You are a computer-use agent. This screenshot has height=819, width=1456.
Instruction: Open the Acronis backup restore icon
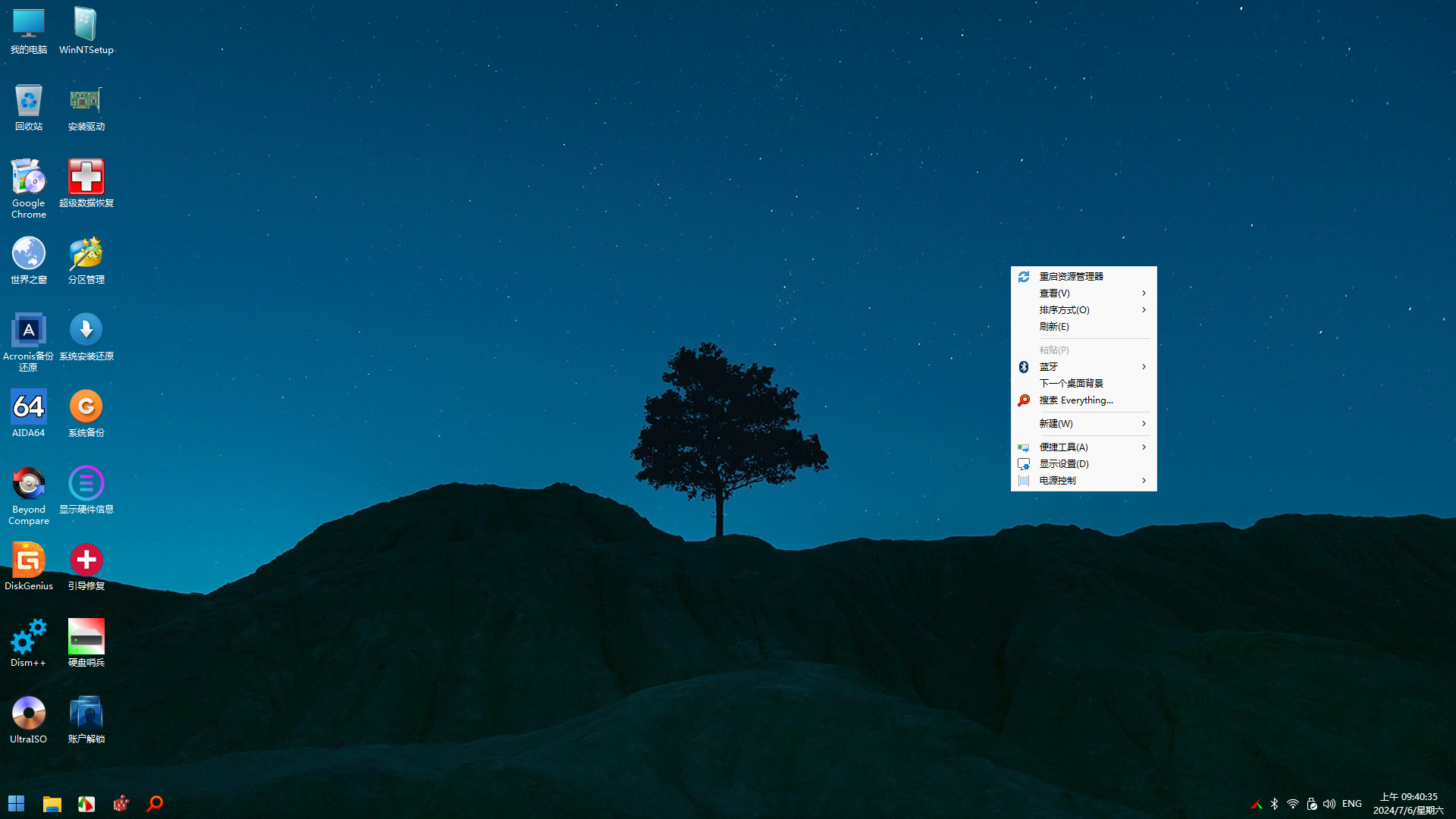[28, 331]
